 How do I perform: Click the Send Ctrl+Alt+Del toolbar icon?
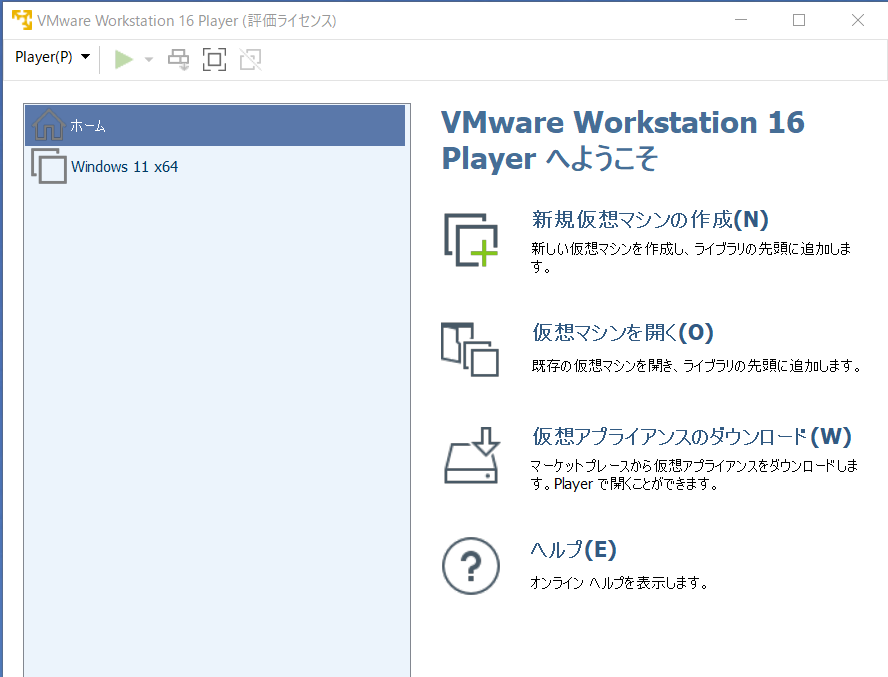point(178,59)
